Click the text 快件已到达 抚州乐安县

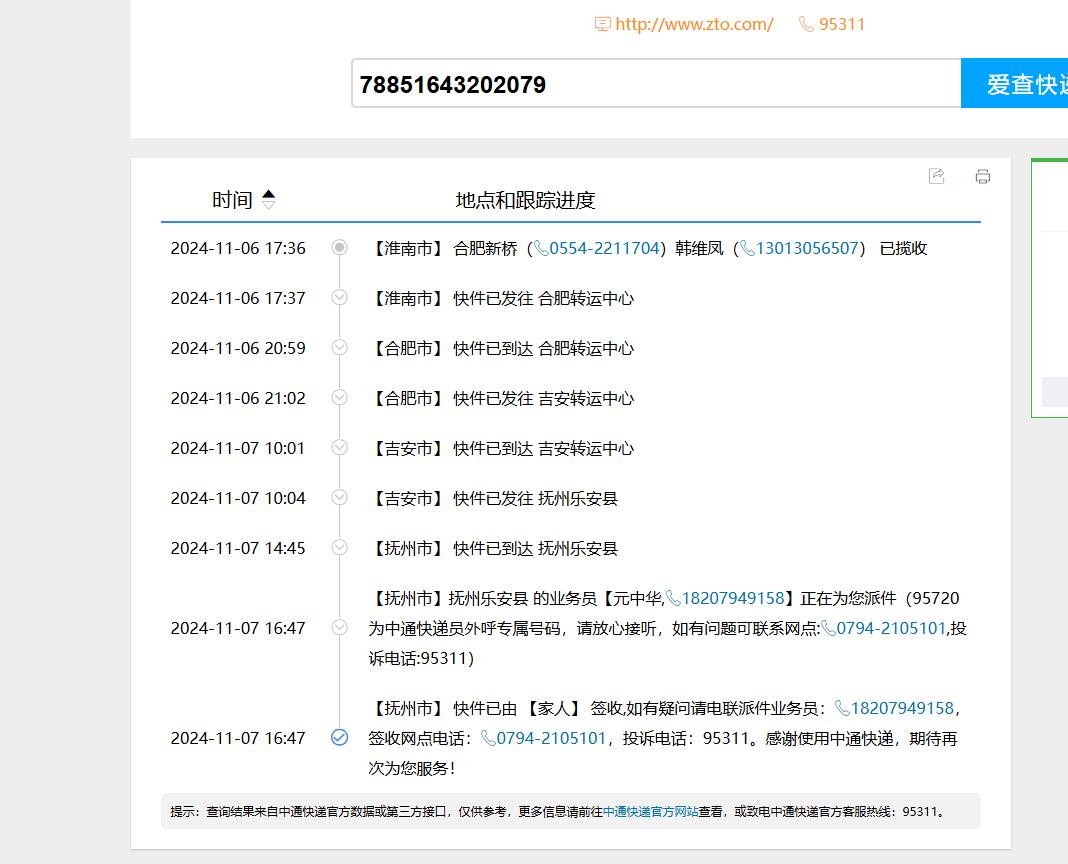pos(535,549)
